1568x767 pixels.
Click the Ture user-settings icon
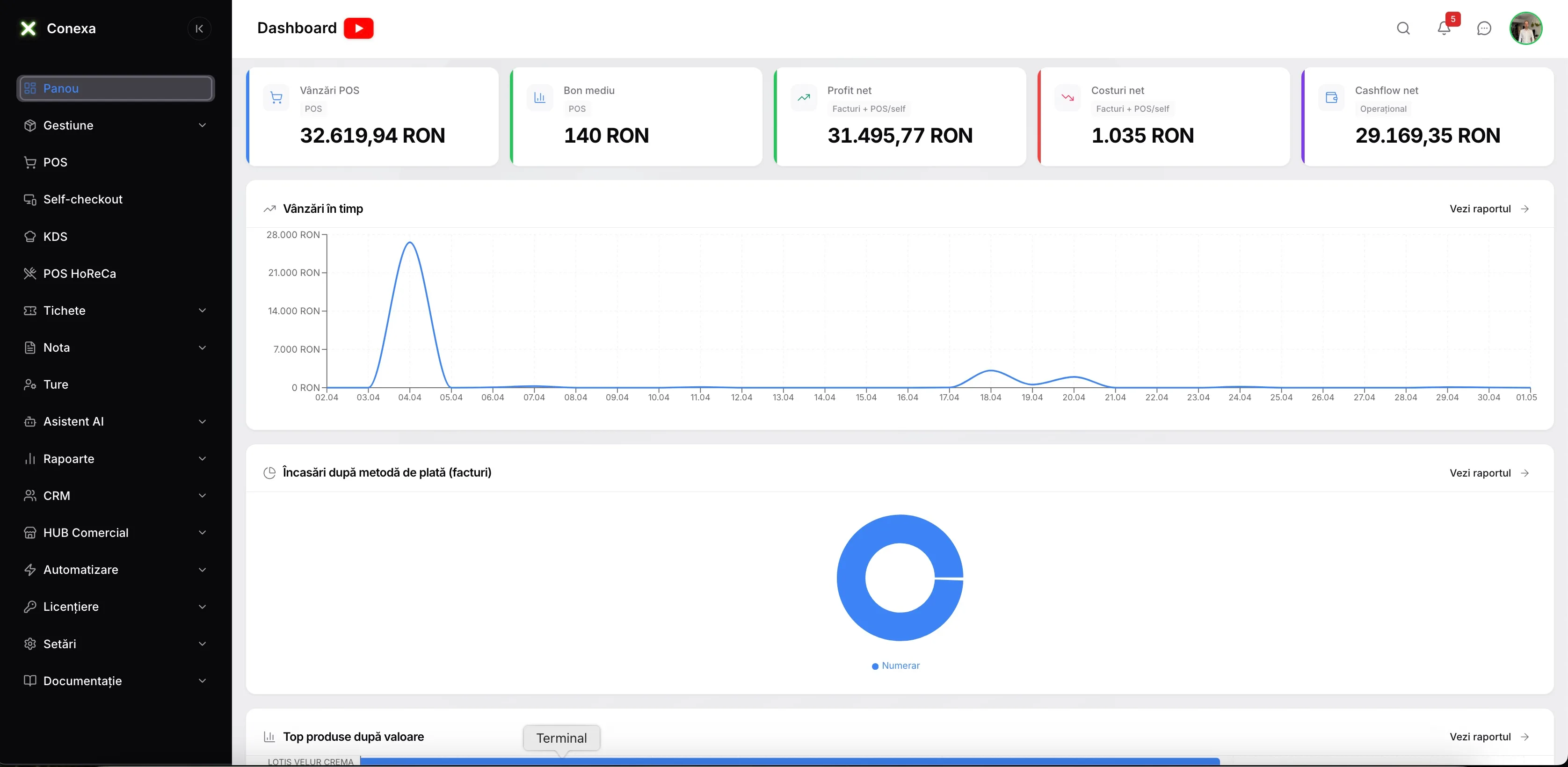30,385
